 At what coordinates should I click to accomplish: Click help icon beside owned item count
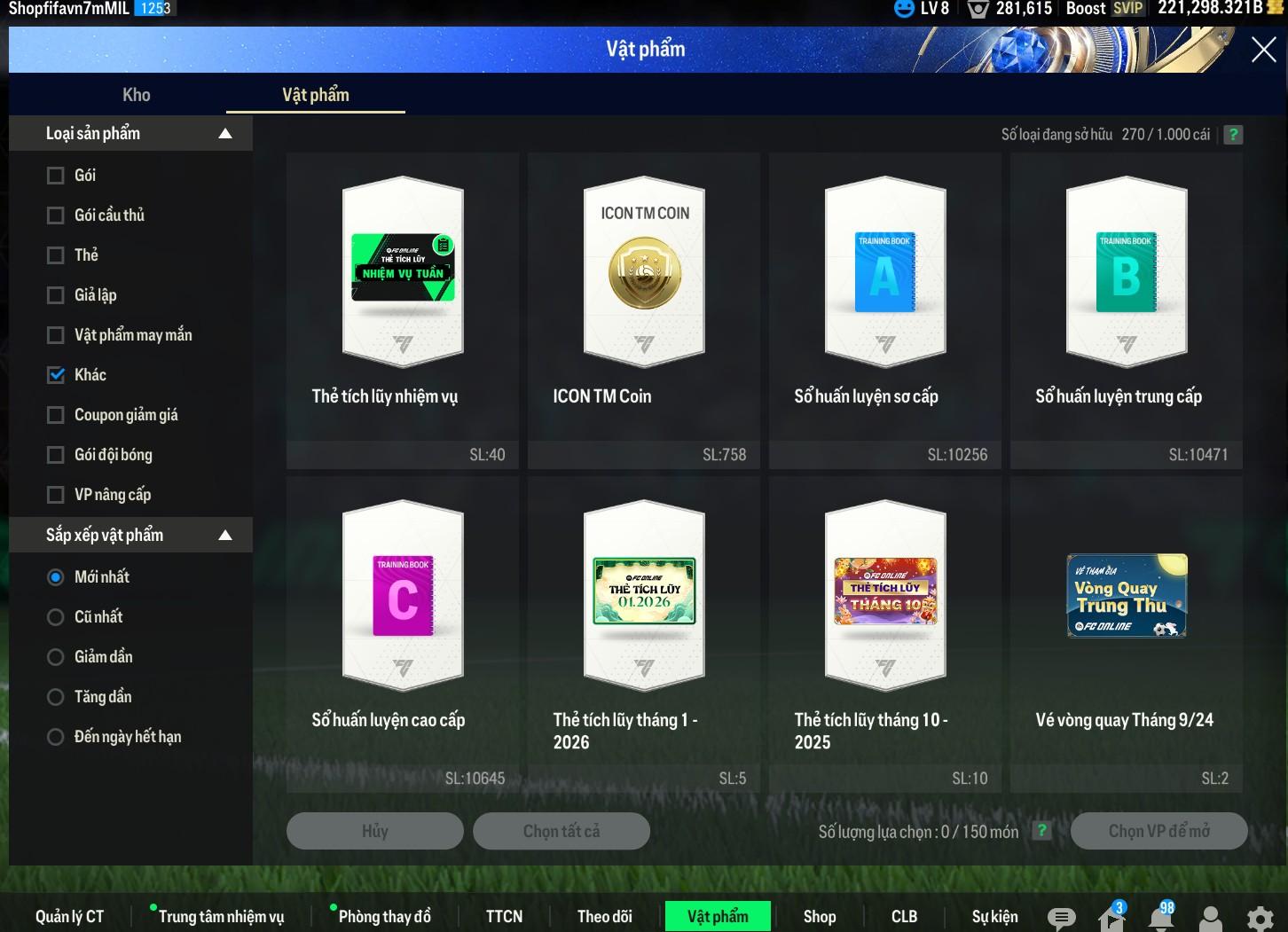click(x=1233, y=135)
